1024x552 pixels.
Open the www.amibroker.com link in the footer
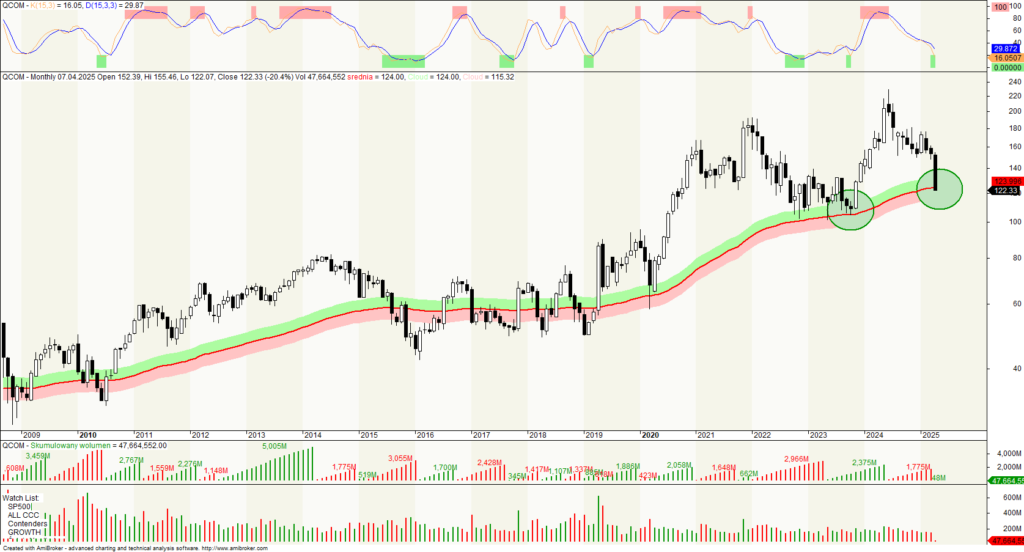241,547
